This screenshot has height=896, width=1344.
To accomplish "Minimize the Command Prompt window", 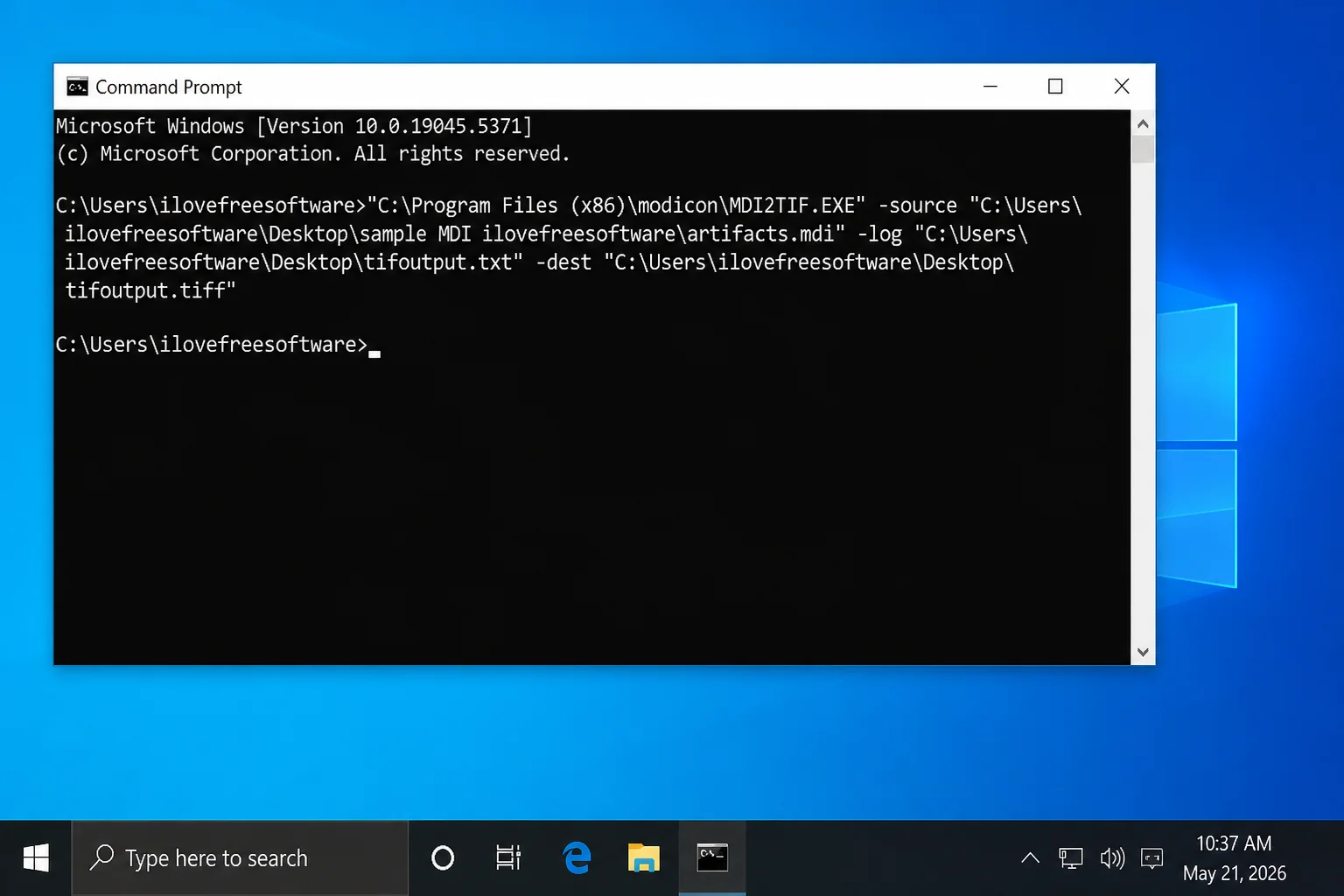I will (990, 87).
